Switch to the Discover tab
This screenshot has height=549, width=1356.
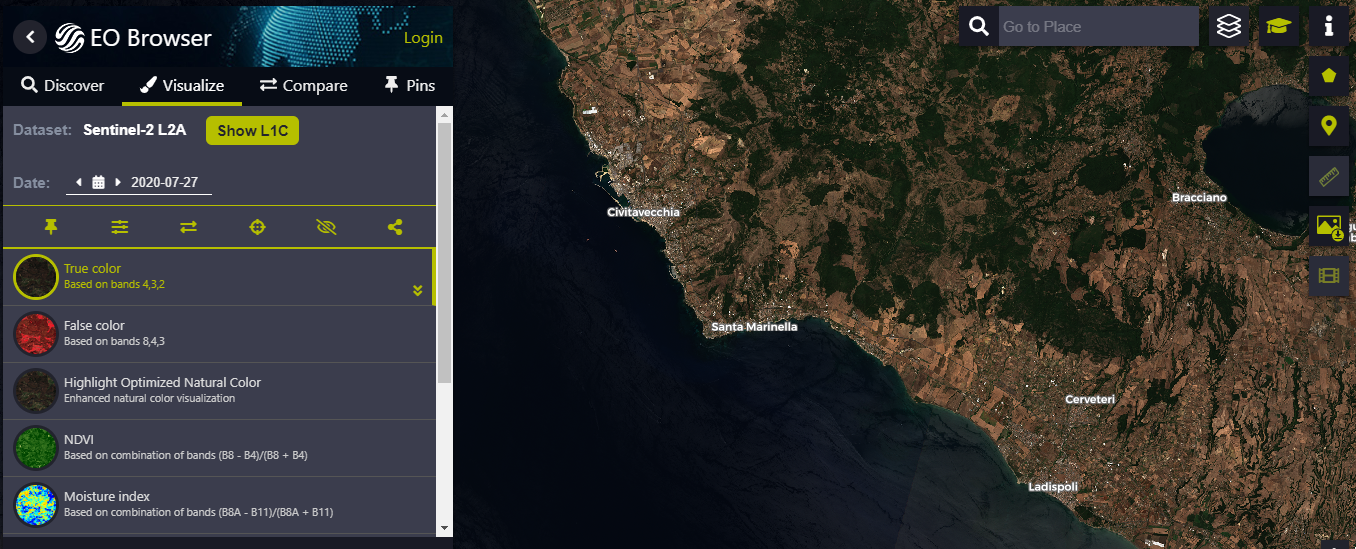63,86
